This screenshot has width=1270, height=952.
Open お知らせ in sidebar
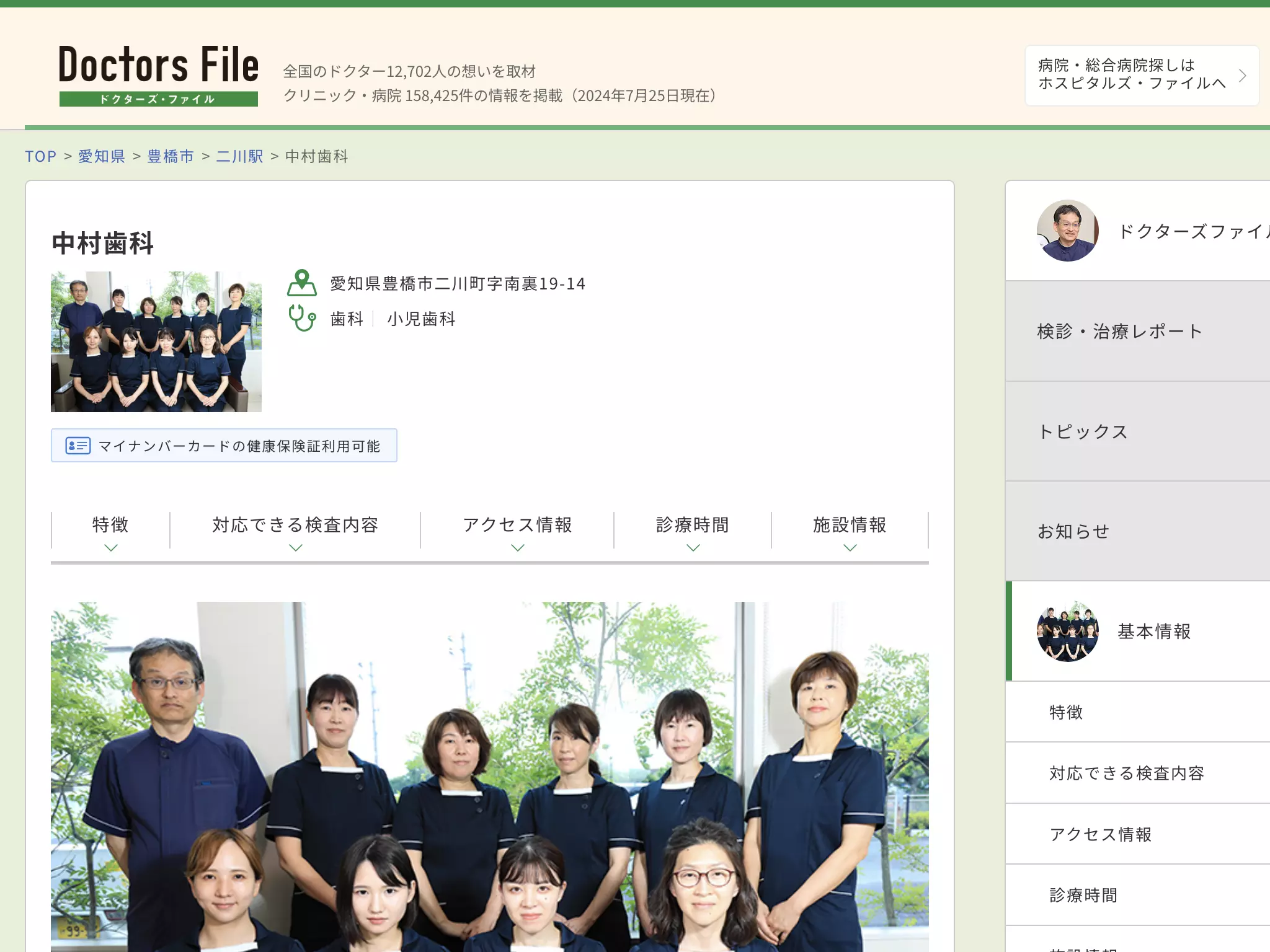click(x=1137, y=531)
